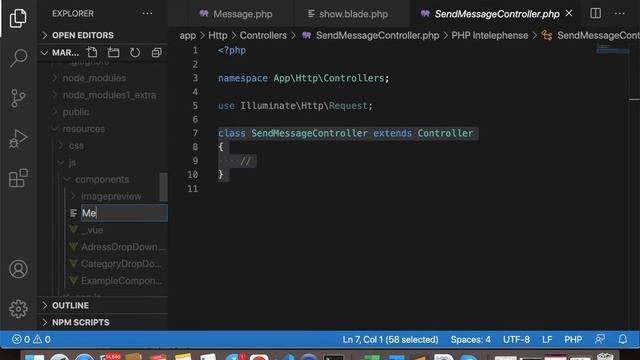Open the Accounts menu icon
The width and height of the screenshot is (640, 360).
(x=18, y=269)
